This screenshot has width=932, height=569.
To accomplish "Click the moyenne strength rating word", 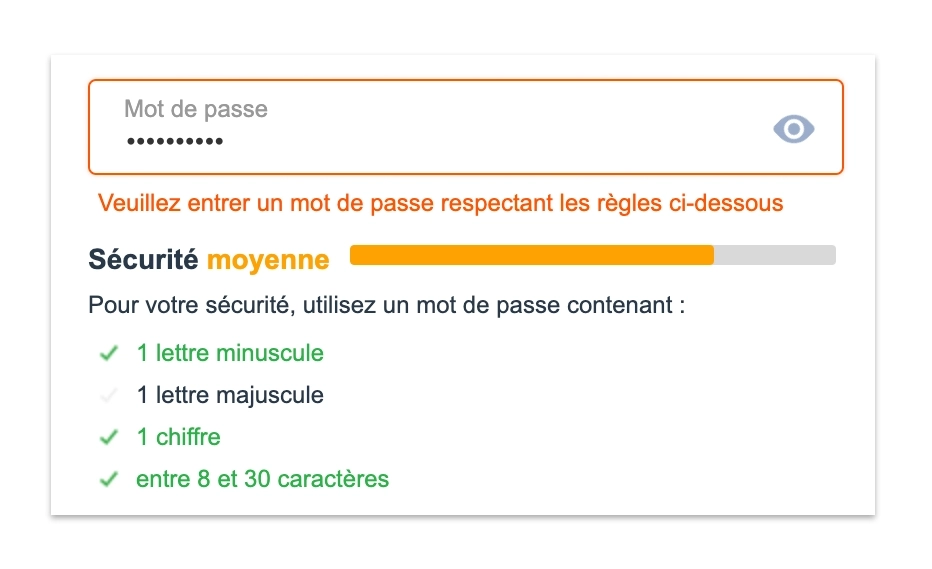I will coord(268,260).
